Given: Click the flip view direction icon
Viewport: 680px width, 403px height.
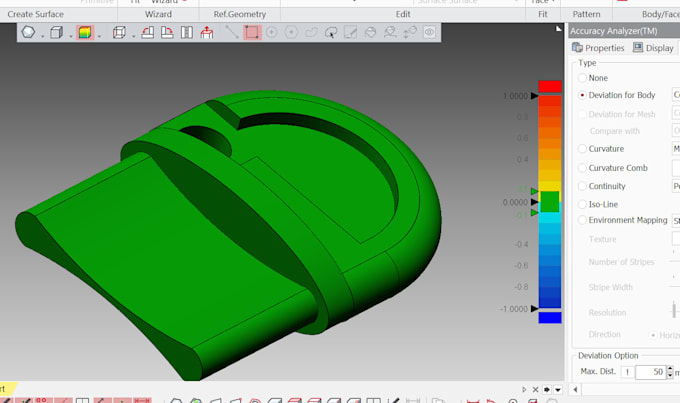Looking at the screenshot, I should pos(187,33).
